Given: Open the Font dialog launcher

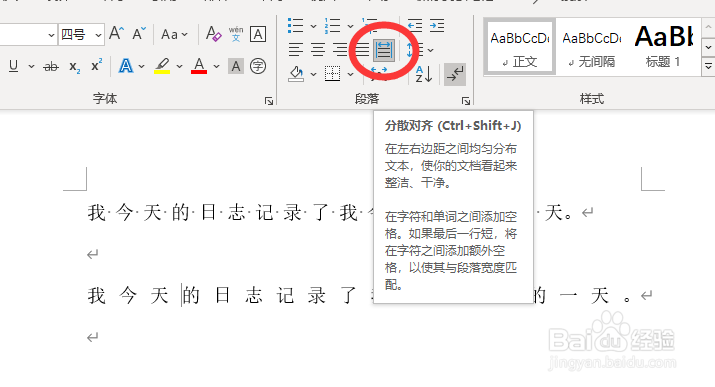Looking at the screenshot, I should coord(269,101).
